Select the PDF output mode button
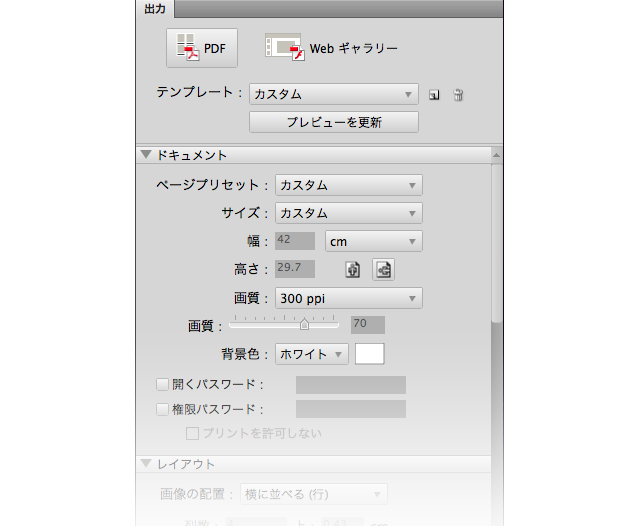Image resolution: width=640 pixels, height=526 pixels. [x=202, y=48]
